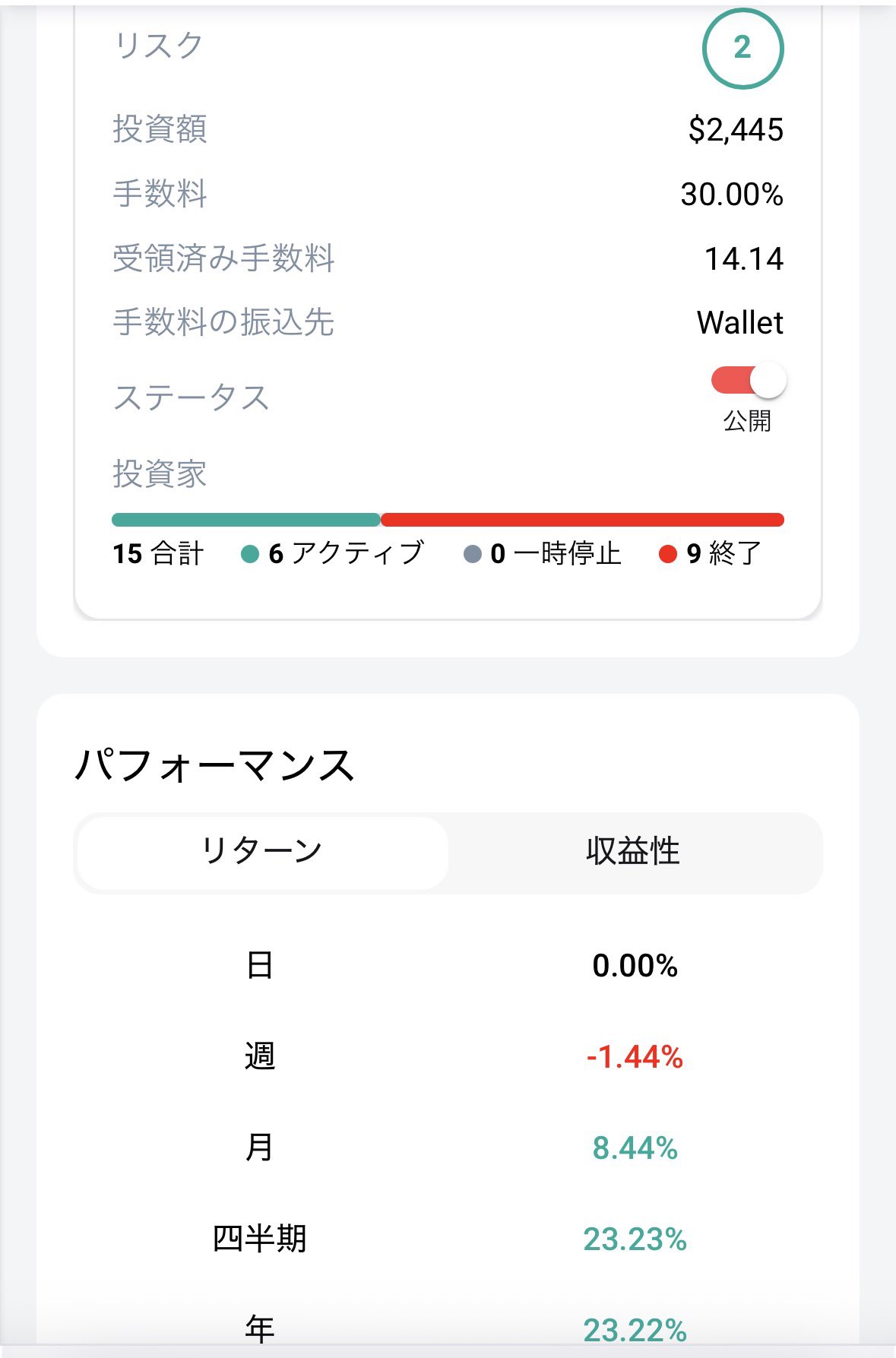This screenshot has height=1358, width=896.
Task: Click the 6 アクティブ investors label
Action: tap(347, 554)
